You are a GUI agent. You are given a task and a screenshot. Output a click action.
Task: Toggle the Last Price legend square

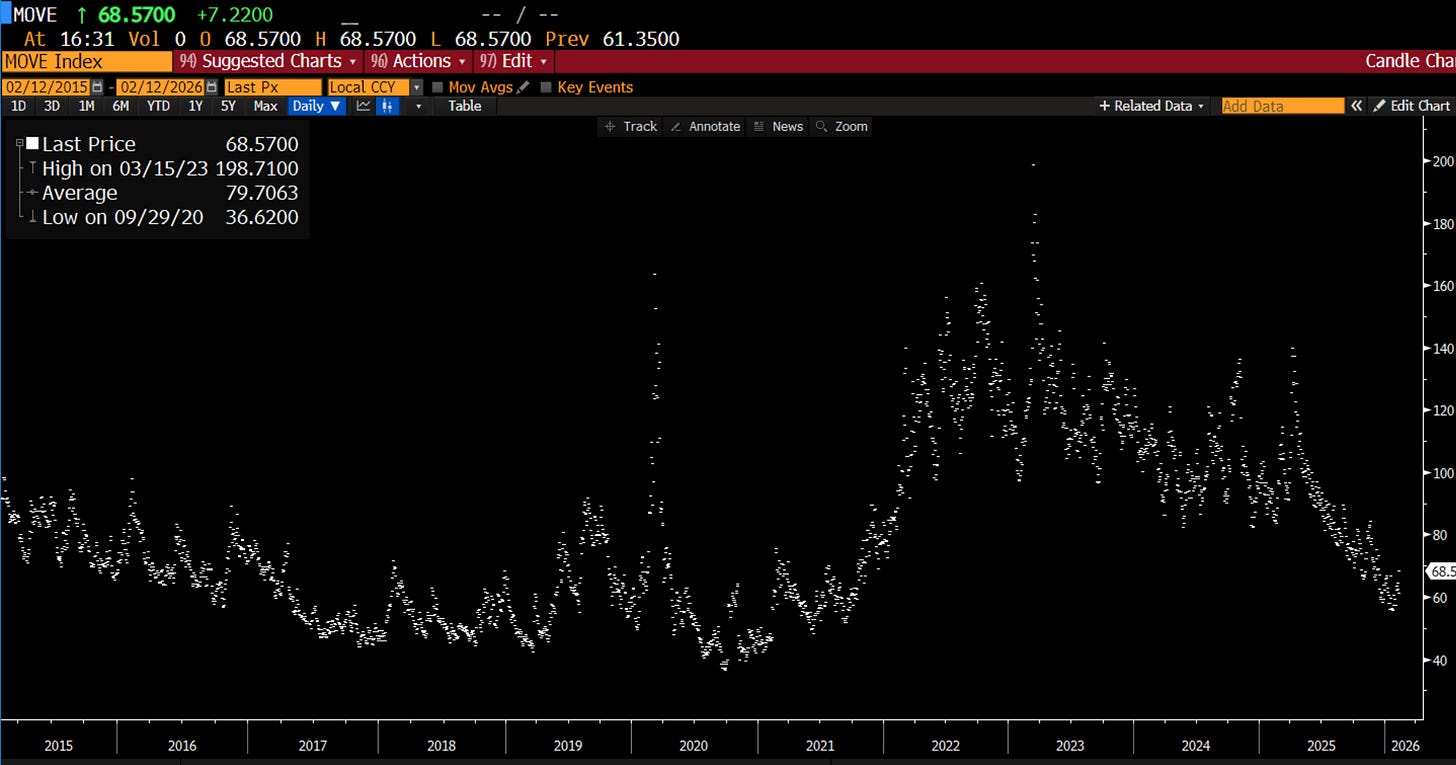click(33, 145)
